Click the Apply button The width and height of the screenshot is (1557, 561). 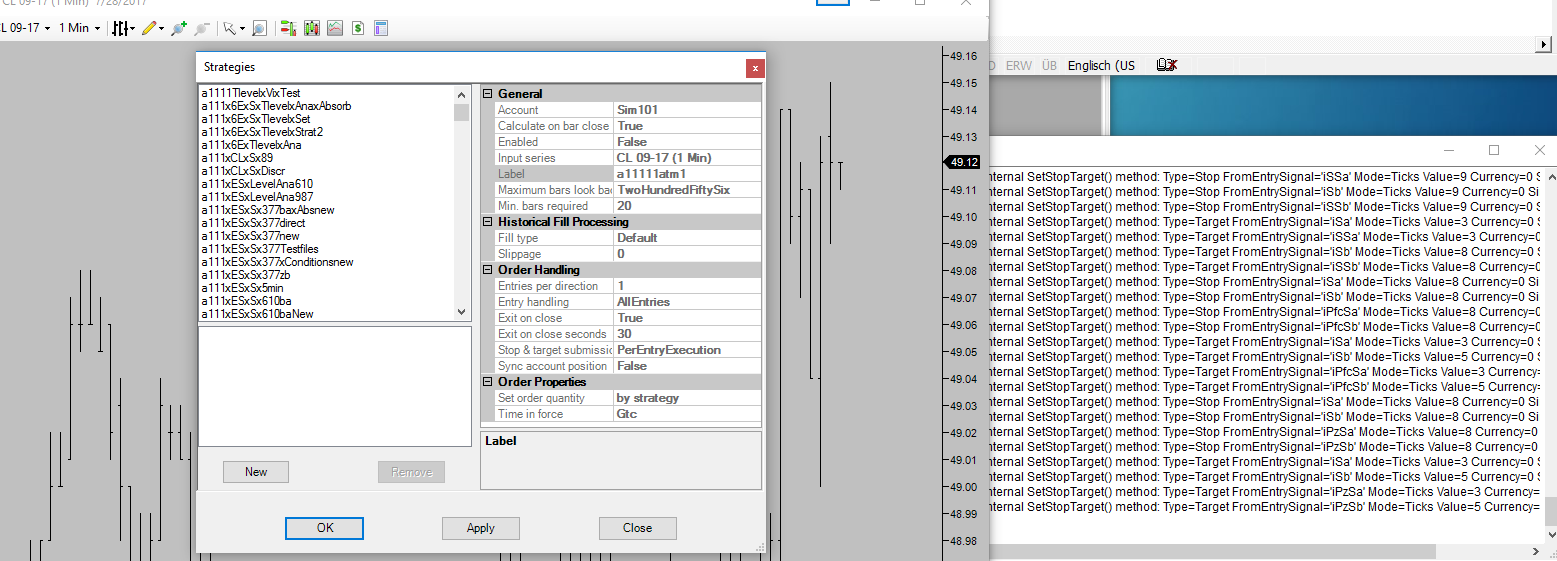pos(481,528)
